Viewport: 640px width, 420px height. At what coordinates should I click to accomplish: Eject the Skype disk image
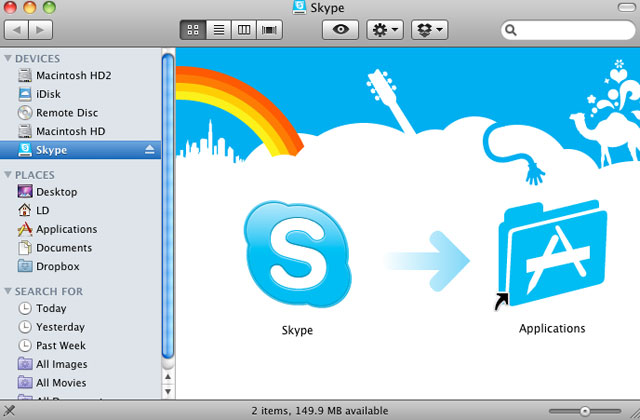pyautogui.click(x=150, y=150)
